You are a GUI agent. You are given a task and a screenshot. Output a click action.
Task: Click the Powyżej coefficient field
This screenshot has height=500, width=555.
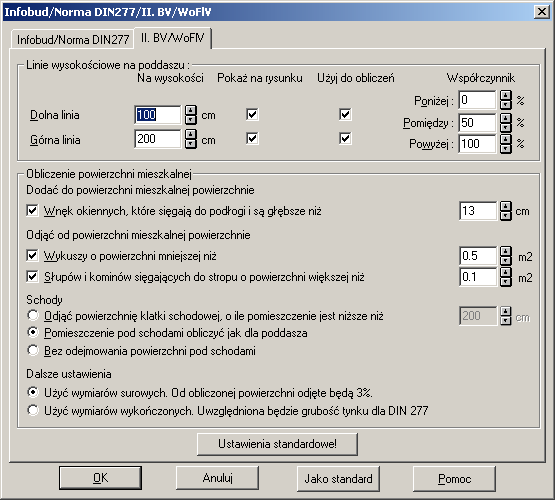477,144
